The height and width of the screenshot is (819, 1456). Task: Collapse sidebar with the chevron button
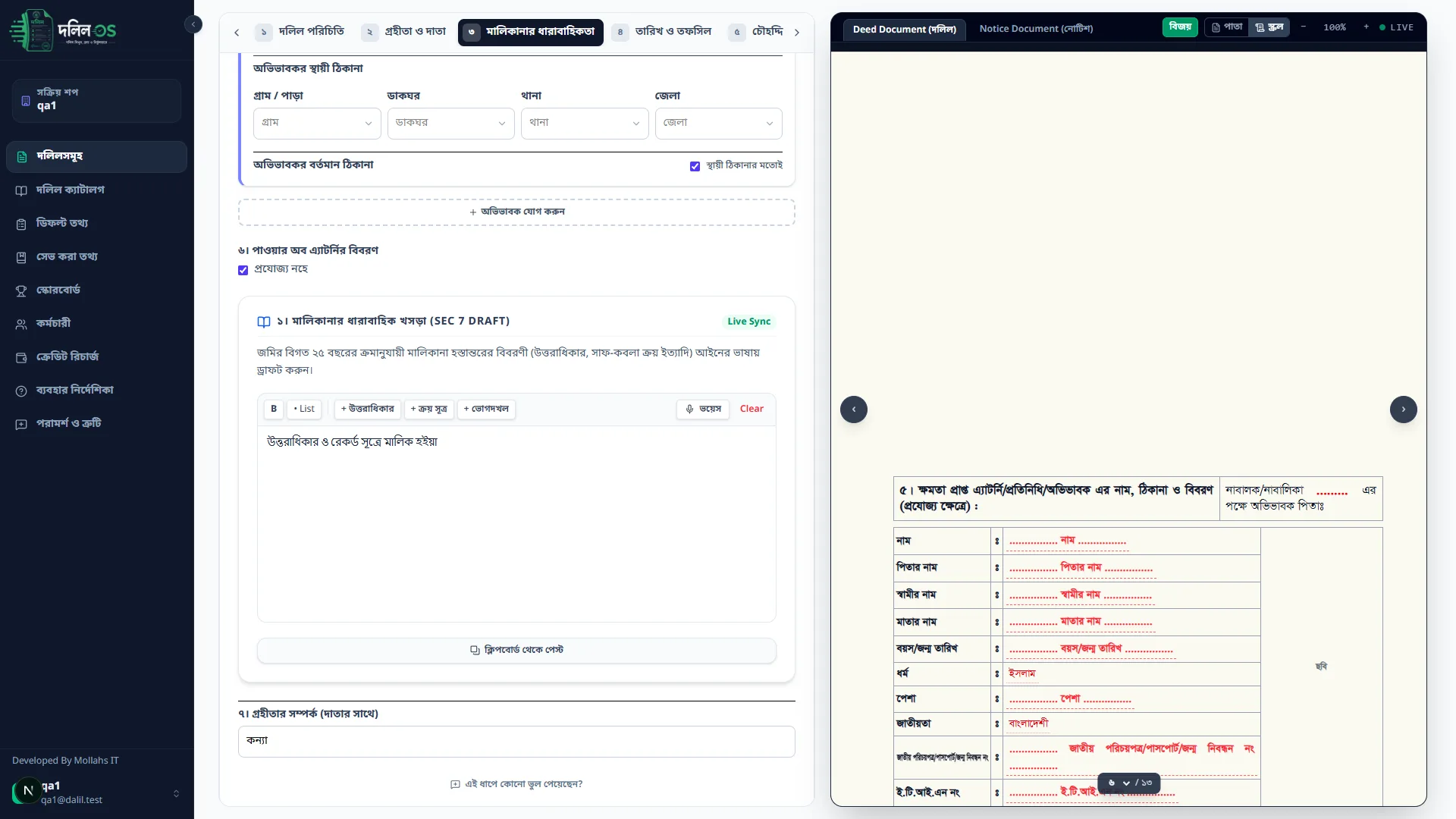(x=193, y=24)
